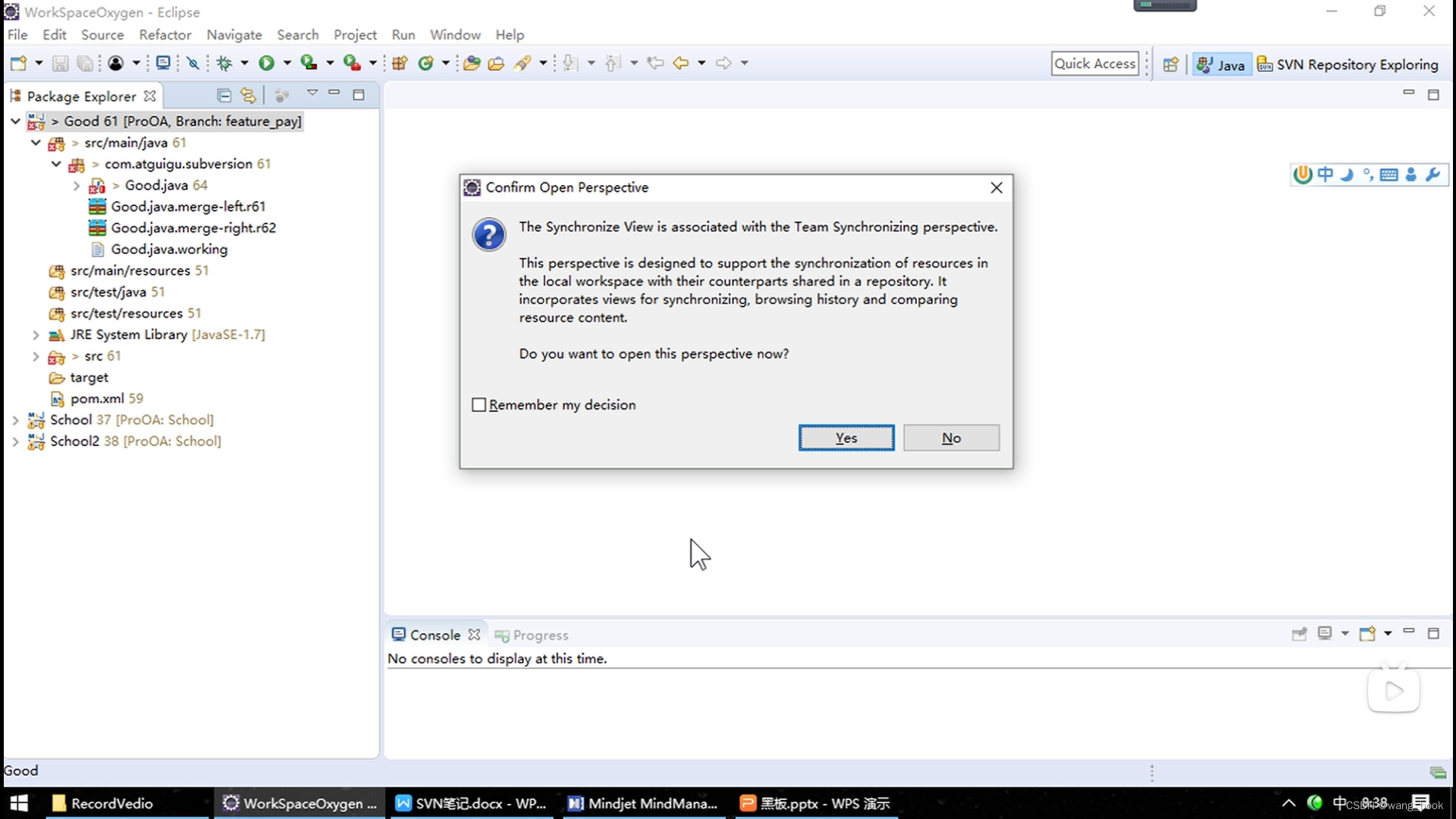Click the Forward navigation arrow icon
This screenshot has width=1456, height=819.
[723, 63]
